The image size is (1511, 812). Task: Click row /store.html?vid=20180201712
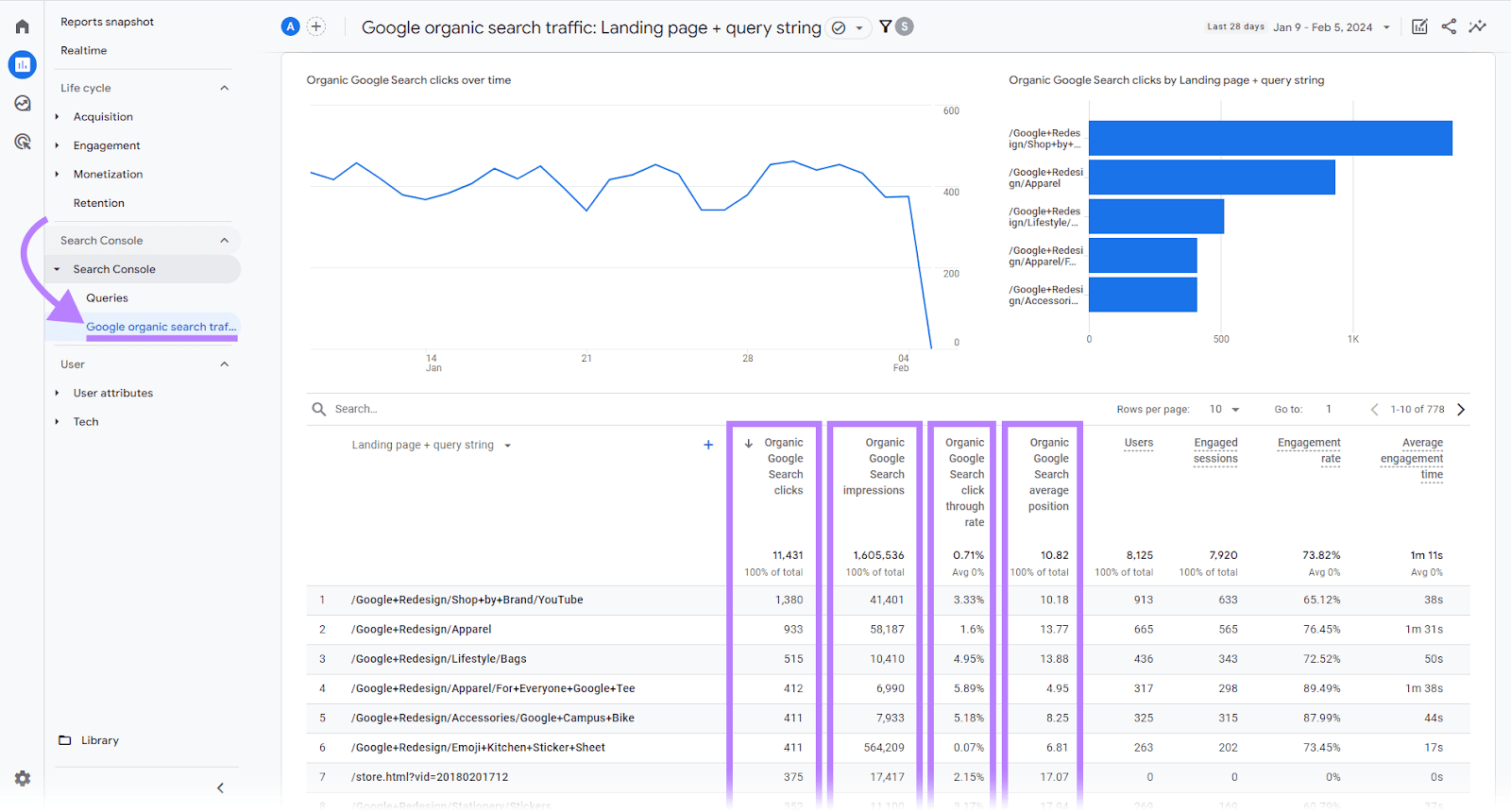(x=888, y=777)
